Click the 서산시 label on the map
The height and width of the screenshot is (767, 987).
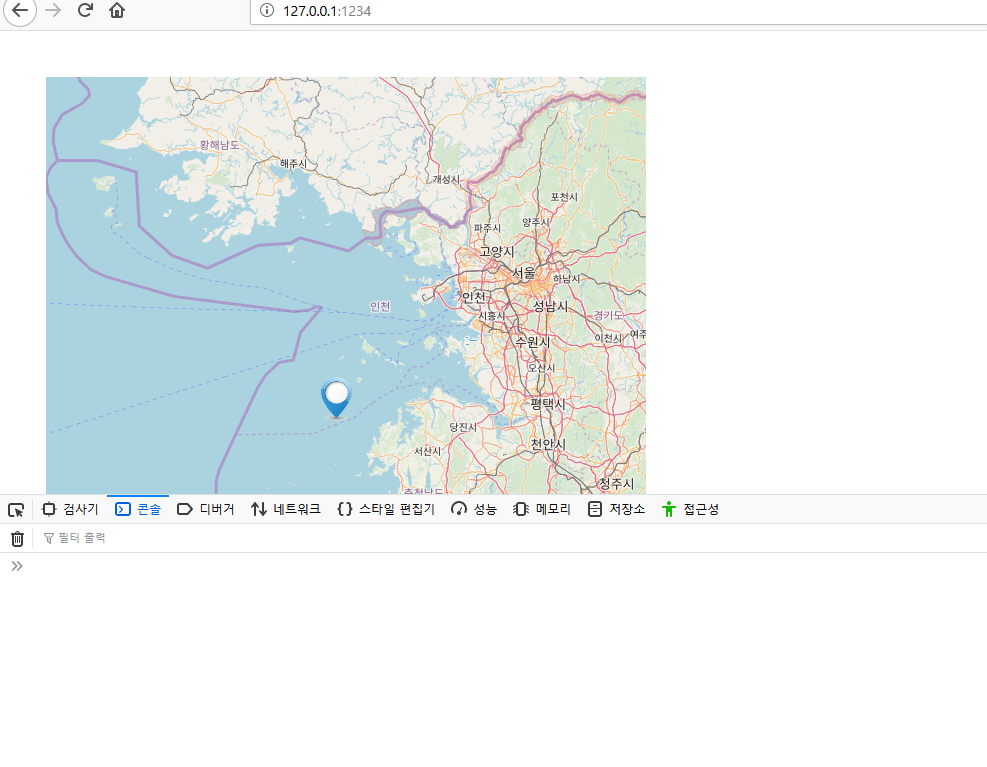(x=427, y=452)
